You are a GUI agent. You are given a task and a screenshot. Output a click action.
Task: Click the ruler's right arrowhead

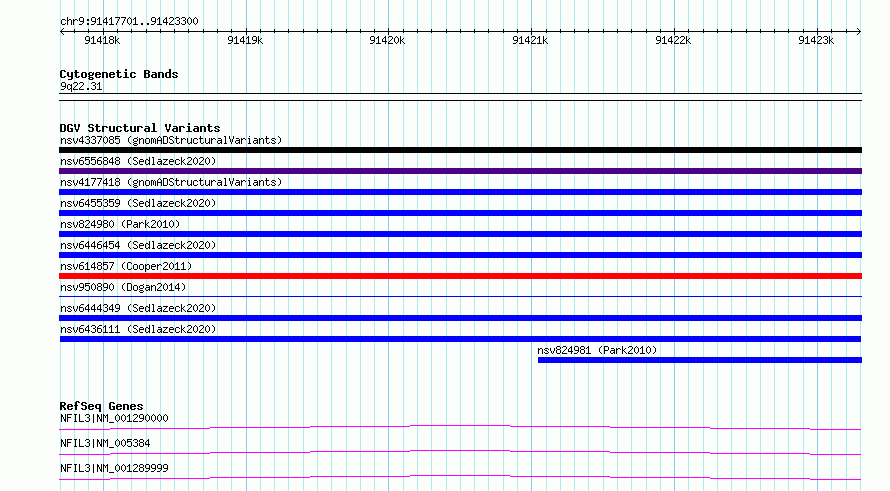(x=859, y=32)
